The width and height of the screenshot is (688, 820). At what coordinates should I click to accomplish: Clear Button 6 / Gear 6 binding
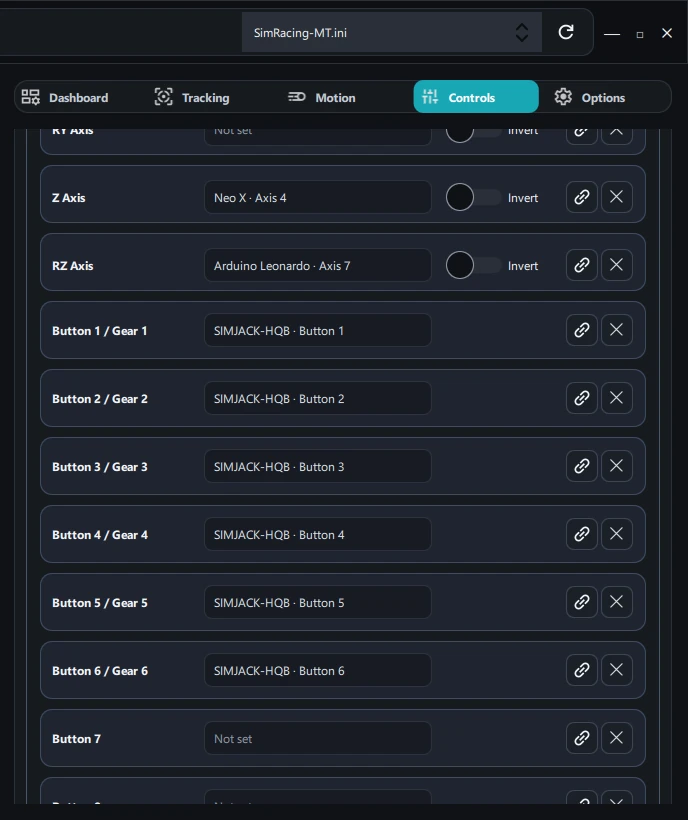click(616, 670)
